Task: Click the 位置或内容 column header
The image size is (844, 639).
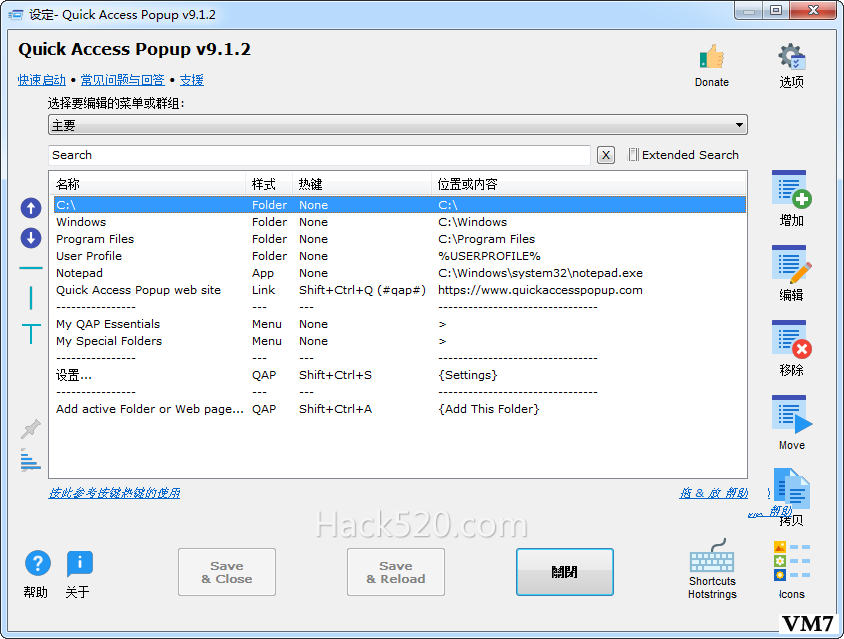Action: tap(588, 184)
